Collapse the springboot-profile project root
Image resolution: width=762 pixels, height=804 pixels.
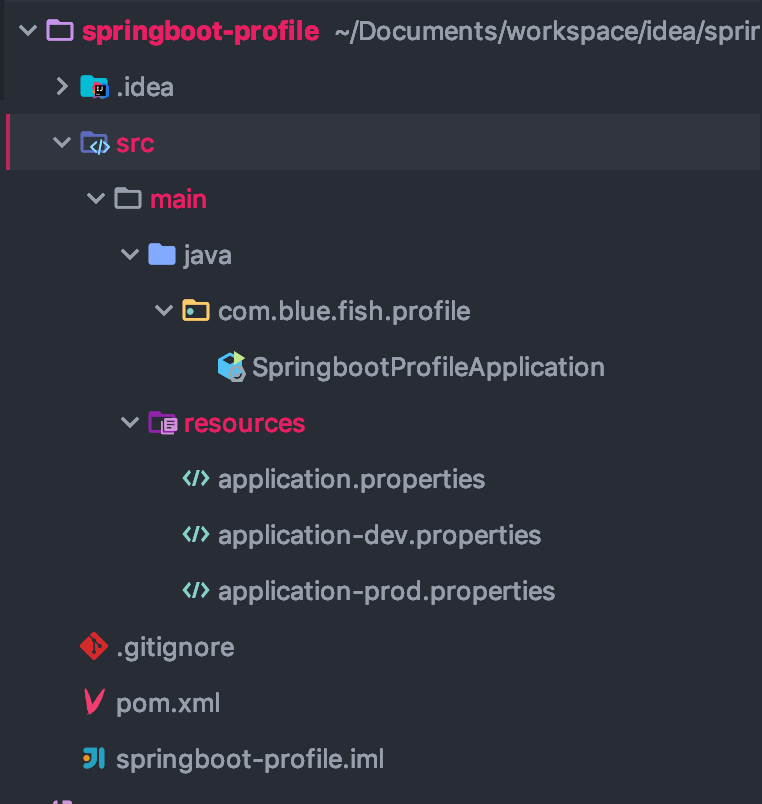click(28, 31)
